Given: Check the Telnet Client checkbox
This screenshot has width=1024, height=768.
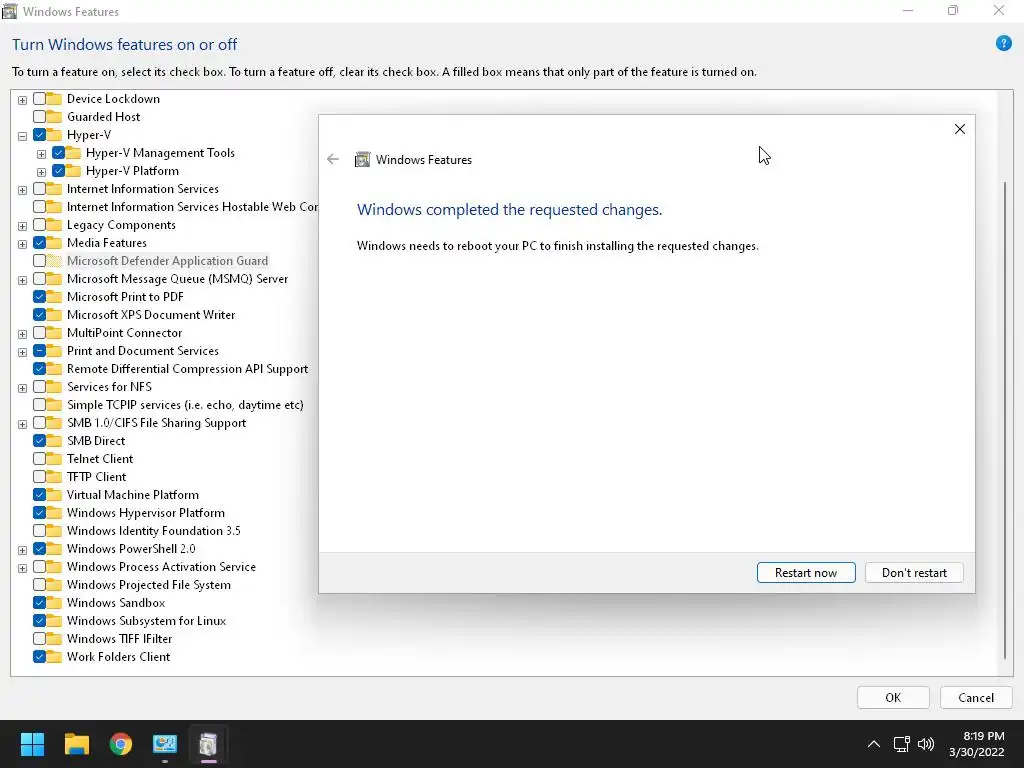Looking at the screenshot, I should (x=39, y=458).
